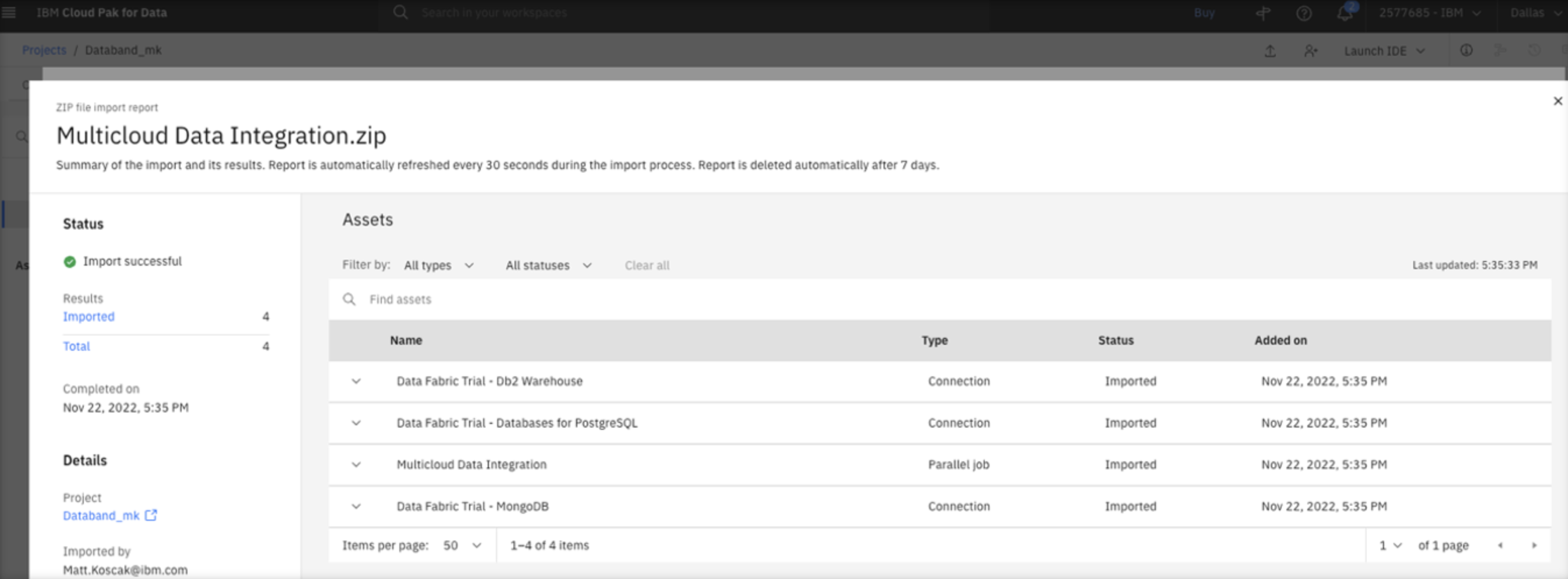Screen dimensions: 1568x579
Task: Open the Databand_mk project link
Action: (x=101, y=516)
